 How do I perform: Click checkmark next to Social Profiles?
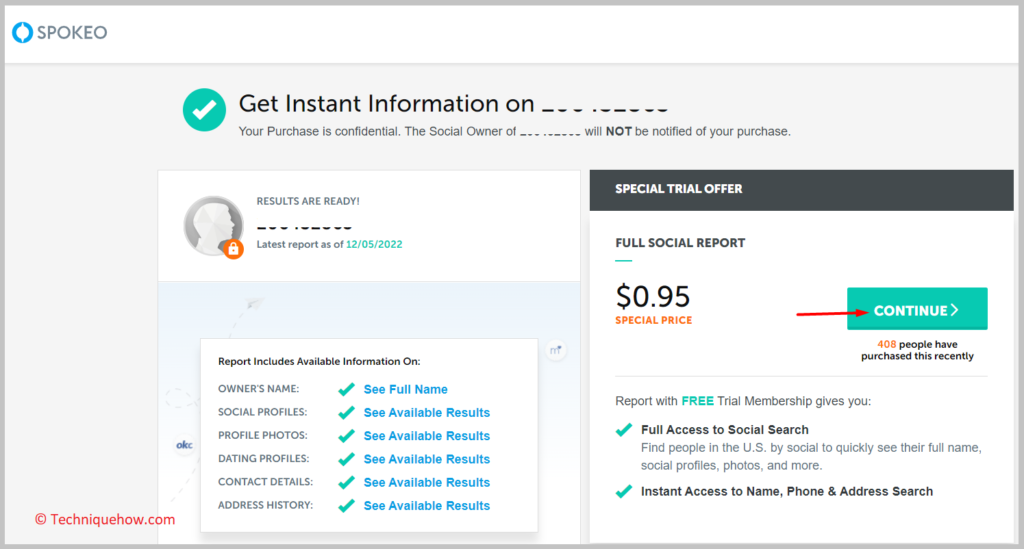click(x=347, y=413)
